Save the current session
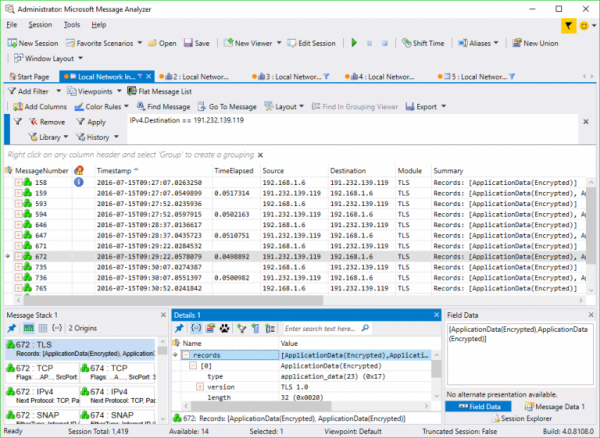The height and width of the screenshot is (438, 600). point(197,43)
